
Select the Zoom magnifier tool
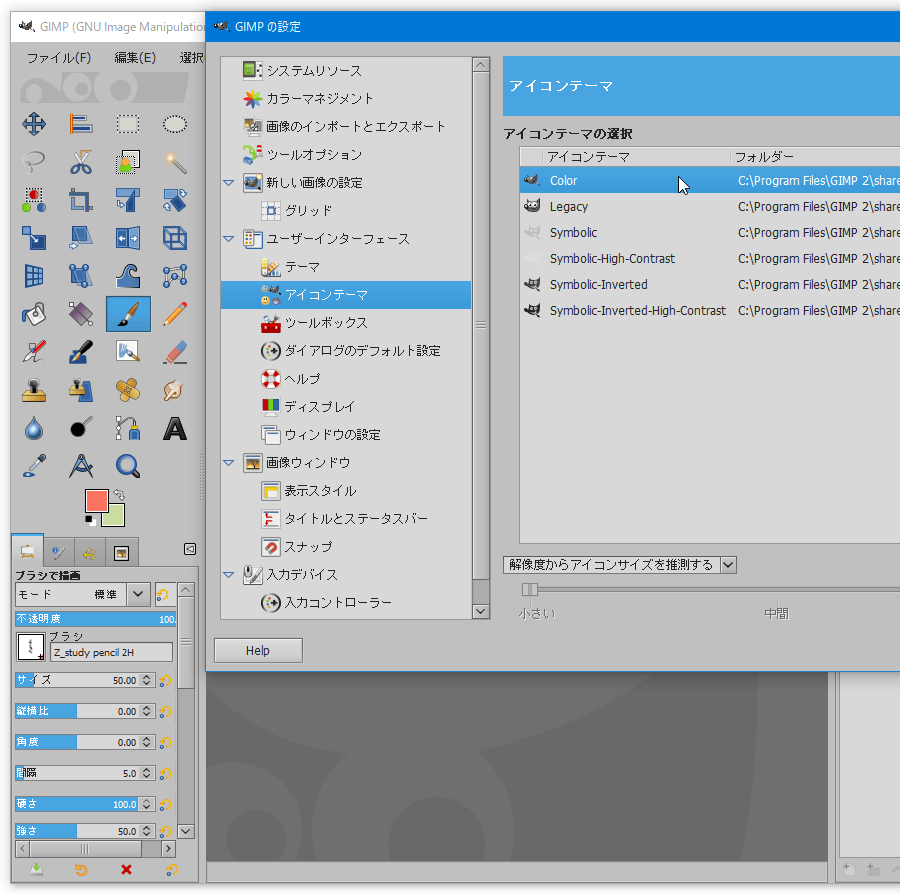[127, 466]
